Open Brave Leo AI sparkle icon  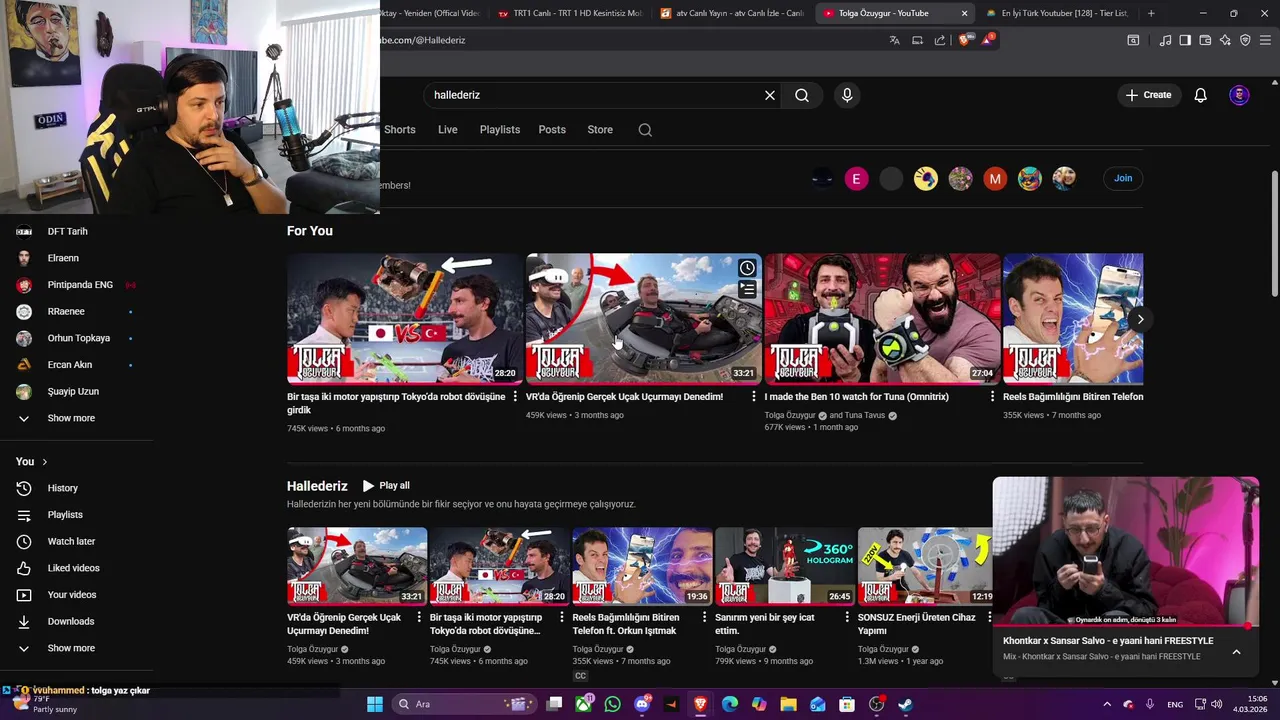pos(1225,40)
